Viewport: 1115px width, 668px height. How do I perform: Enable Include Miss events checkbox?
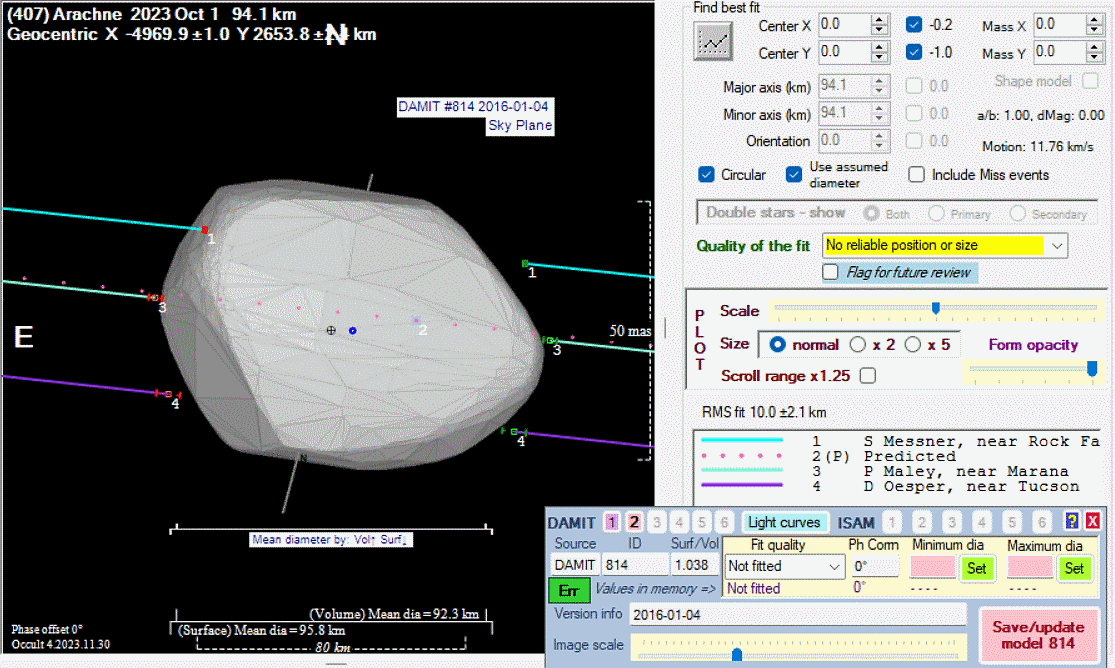tap(916, 174)
